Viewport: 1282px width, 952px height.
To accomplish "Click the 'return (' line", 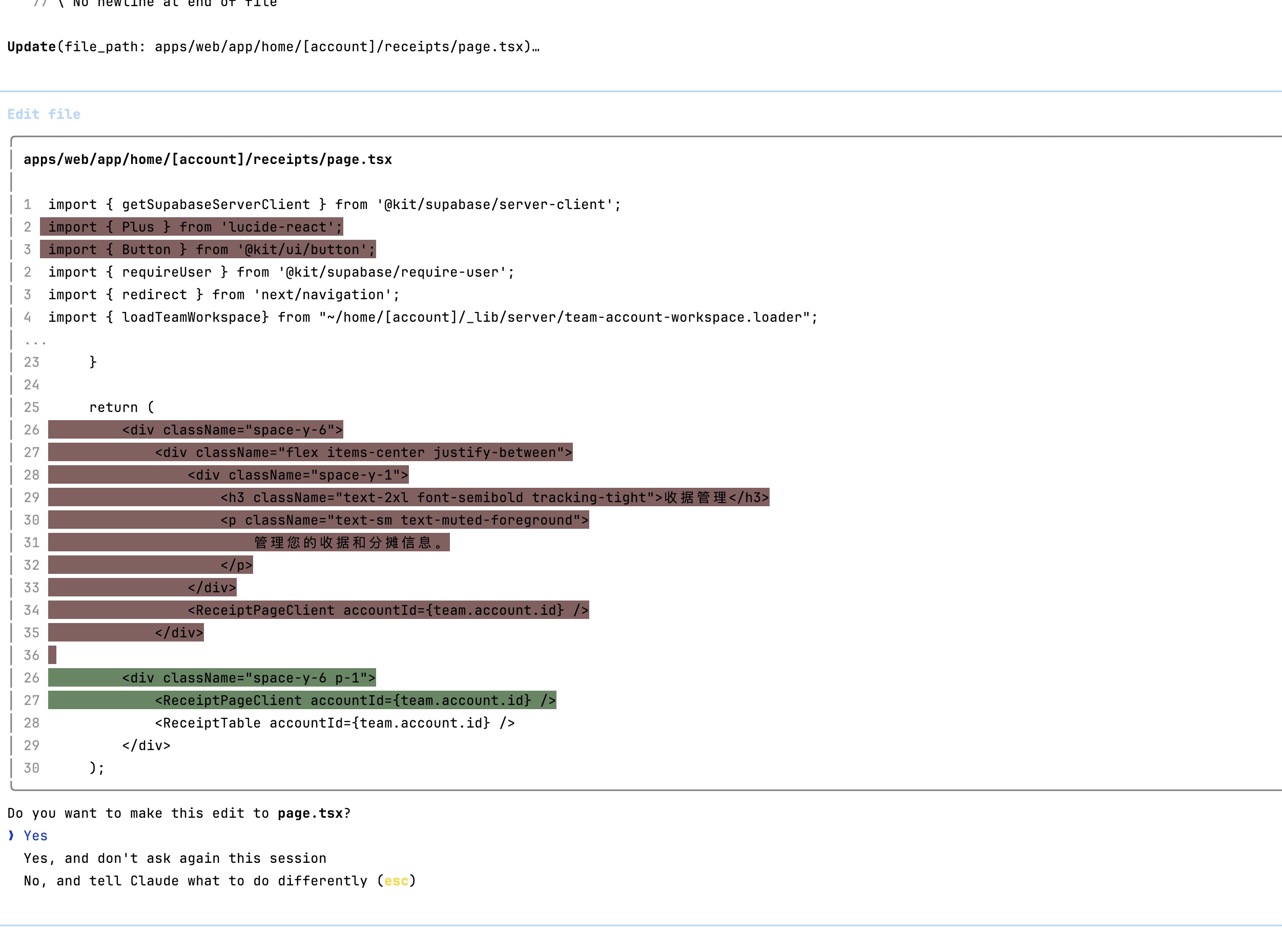I will point(121,407).
